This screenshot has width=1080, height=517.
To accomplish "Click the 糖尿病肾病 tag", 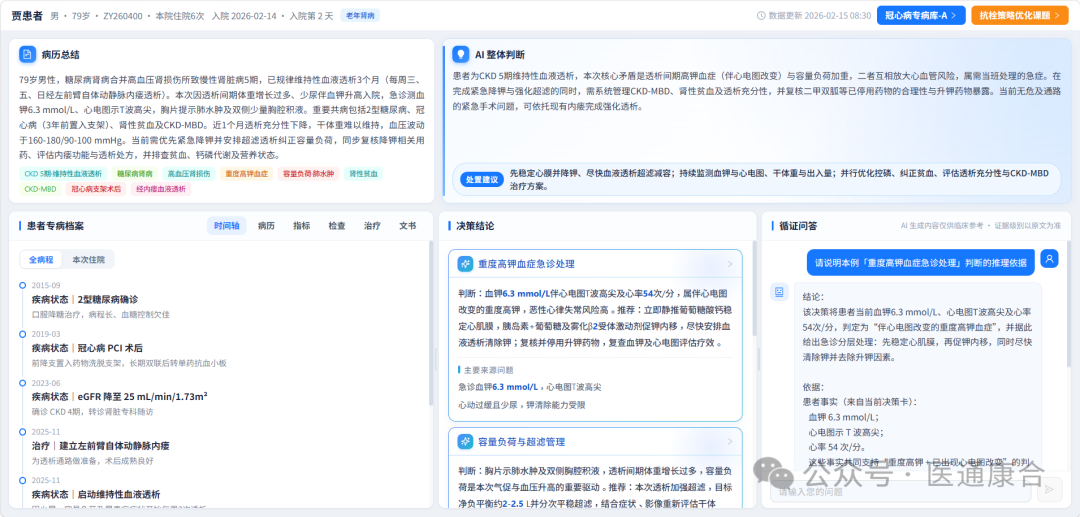I will pos(134,174).
